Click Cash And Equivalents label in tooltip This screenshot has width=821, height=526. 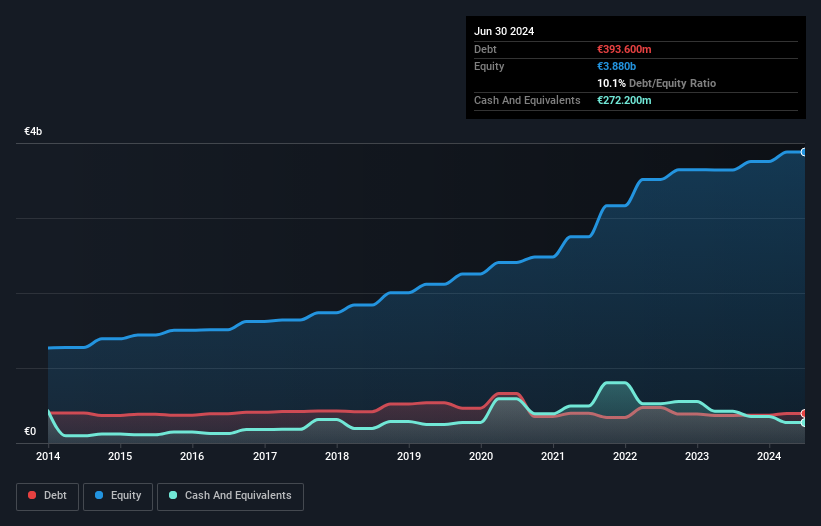tap(527, 100)
